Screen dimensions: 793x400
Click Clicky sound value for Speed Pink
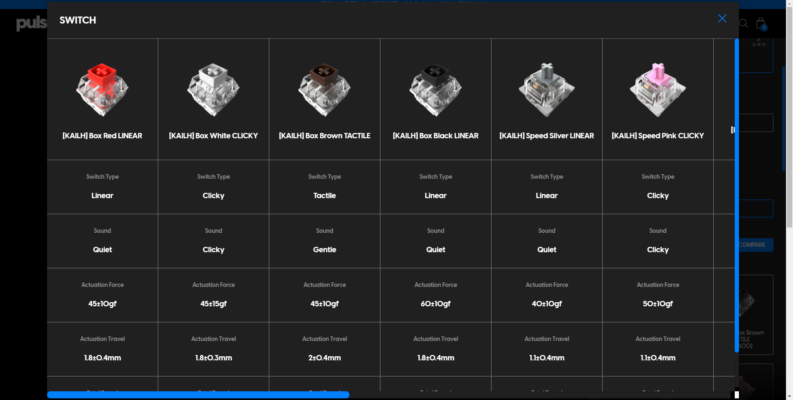click(657, 250)
